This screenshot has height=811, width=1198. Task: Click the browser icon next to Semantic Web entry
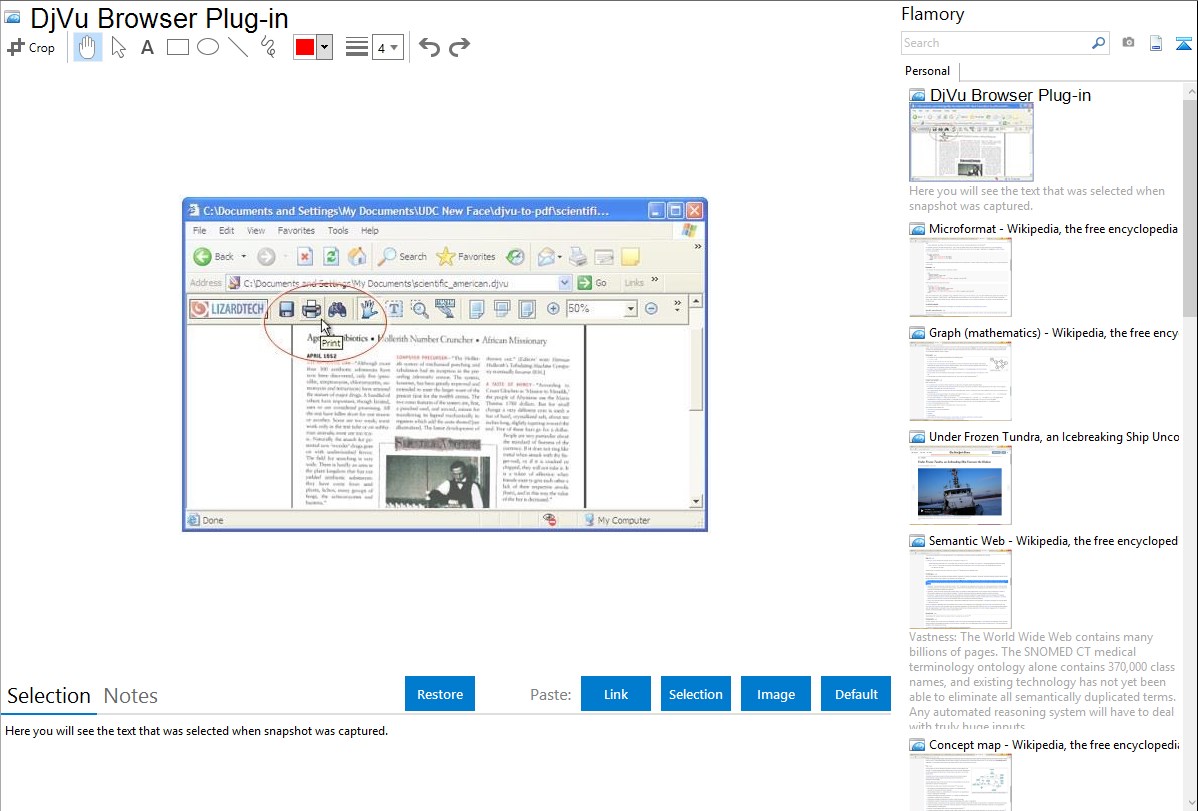tap(917, 541)
